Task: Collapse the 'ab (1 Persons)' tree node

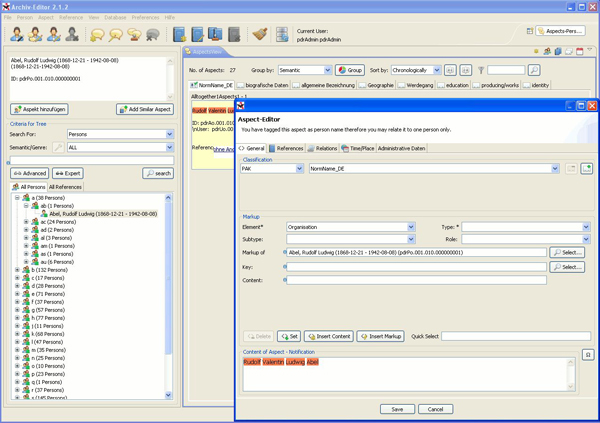Action: [x=26, y=206]
